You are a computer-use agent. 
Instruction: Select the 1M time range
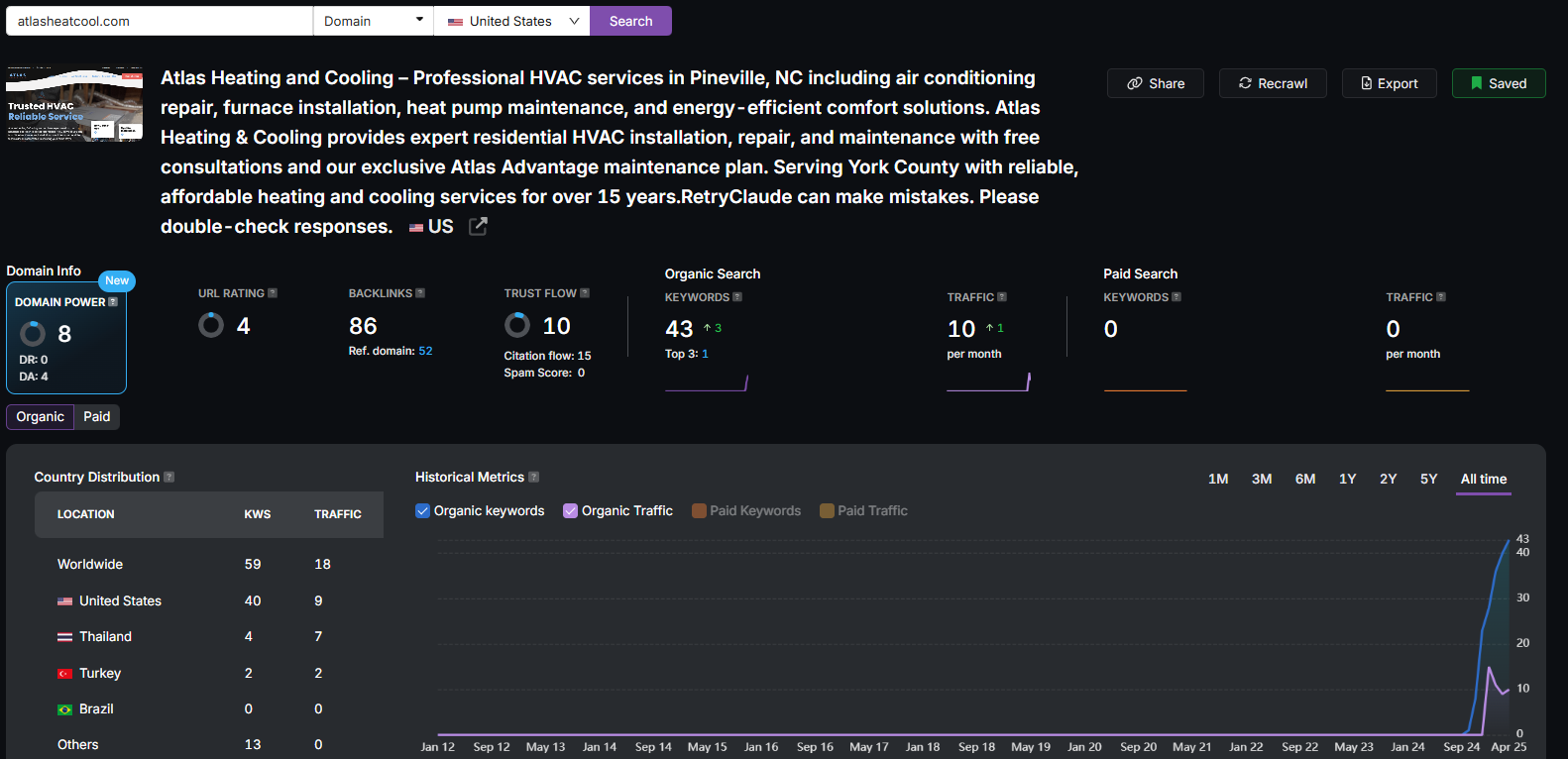[x=1218, y=479]
